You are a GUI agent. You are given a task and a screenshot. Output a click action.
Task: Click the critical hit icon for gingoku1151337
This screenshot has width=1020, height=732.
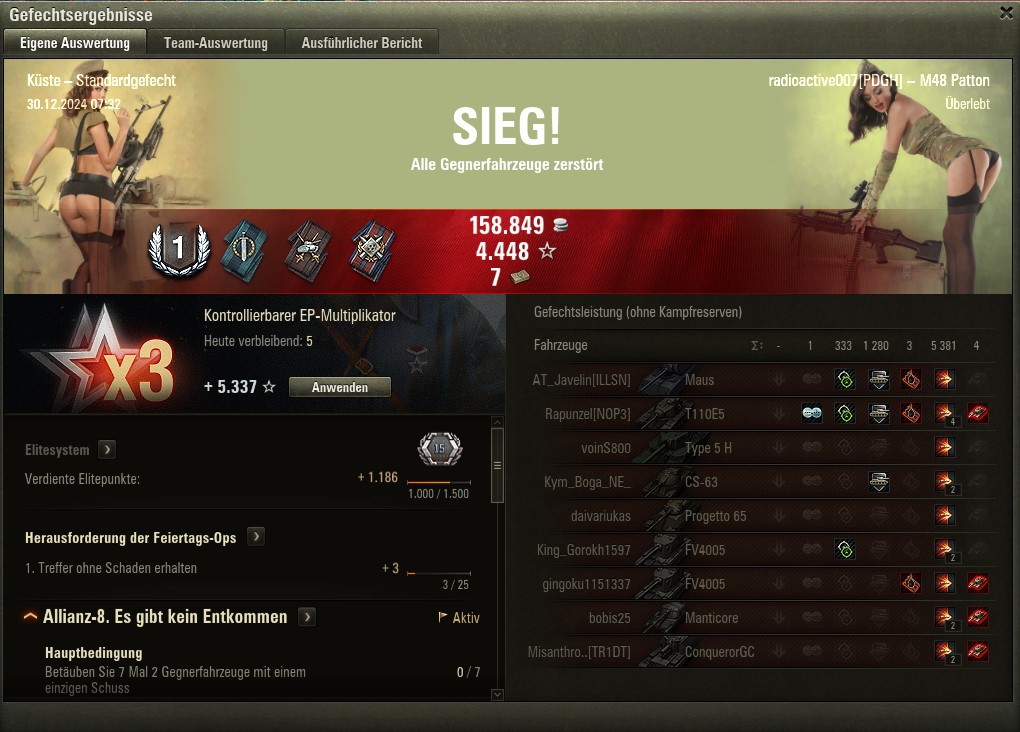tap(911, 584)
